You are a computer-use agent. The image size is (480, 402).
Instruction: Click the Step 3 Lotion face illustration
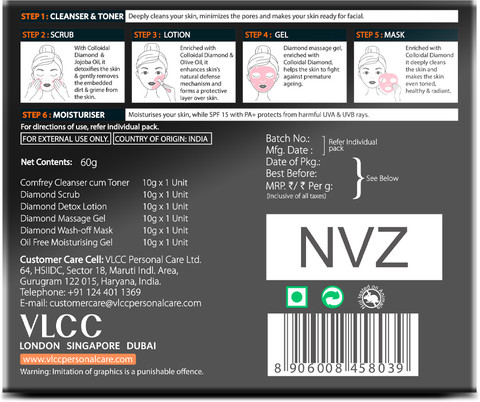tap(155, 72)
